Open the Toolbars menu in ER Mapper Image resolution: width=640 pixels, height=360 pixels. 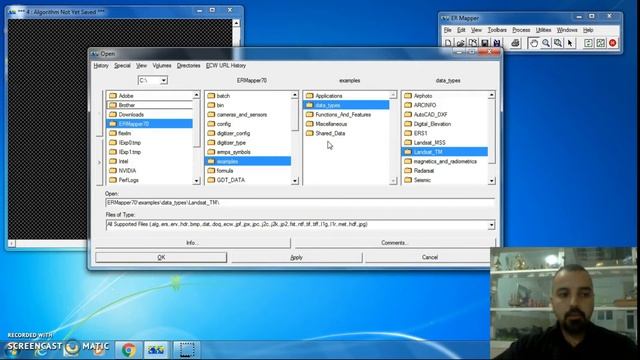point(497,30)
